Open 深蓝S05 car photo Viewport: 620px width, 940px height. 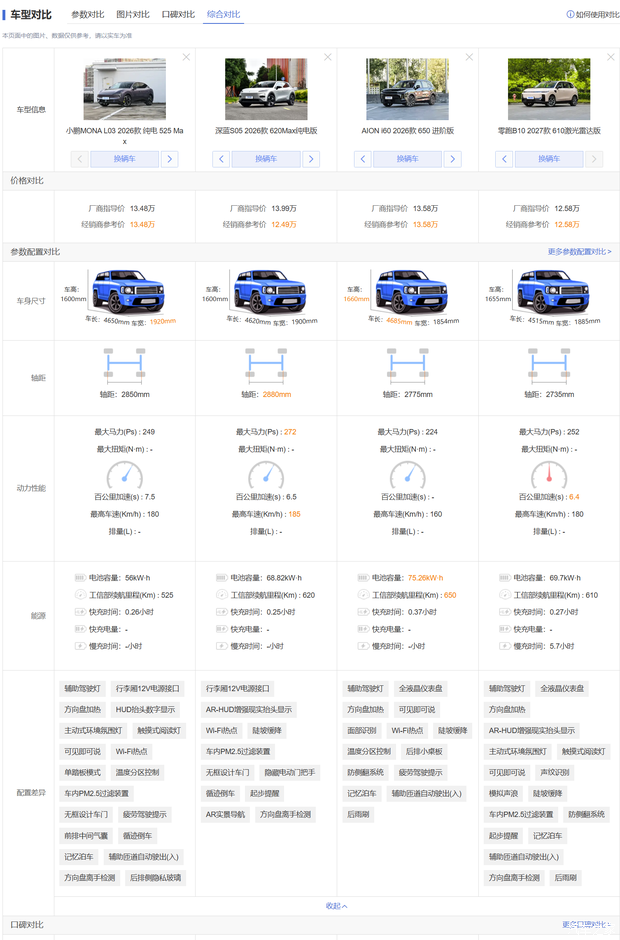pyautogui.click(x=266, y=89)
